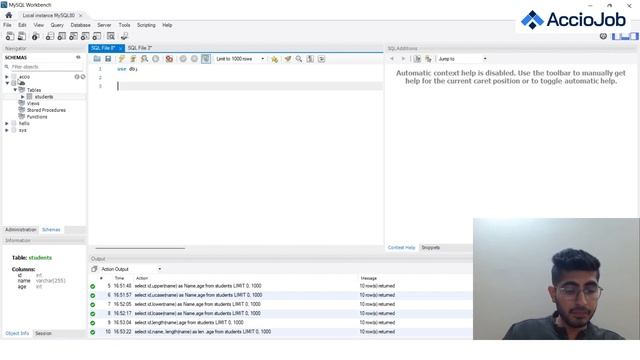This screenshot has width=640, height=360.
Task: Click the editor horizontal scrollbar
Action: tap(140, 248)
